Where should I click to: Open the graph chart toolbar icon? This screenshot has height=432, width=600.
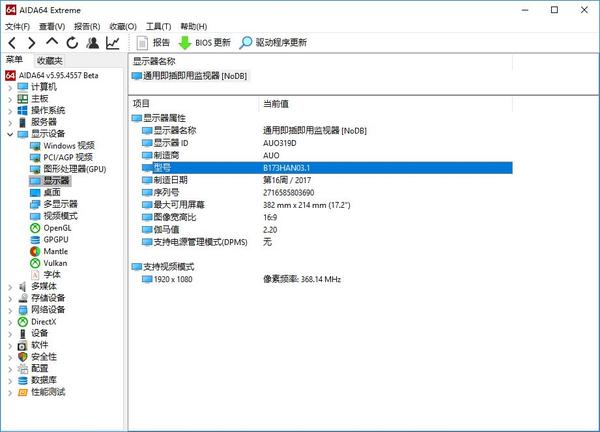coord(113,43)
